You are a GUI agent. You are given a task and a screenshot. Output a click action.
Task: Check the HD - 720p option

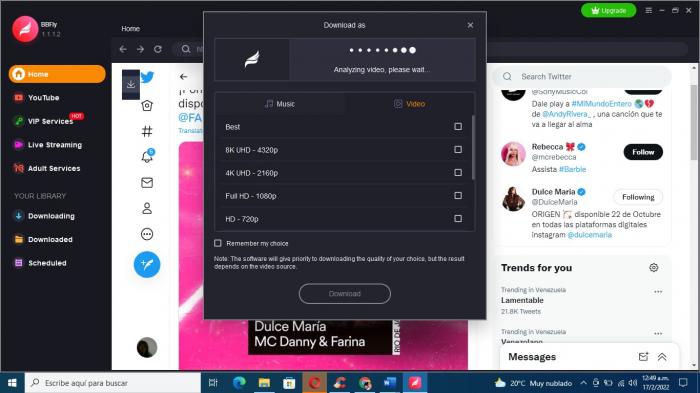458,218
